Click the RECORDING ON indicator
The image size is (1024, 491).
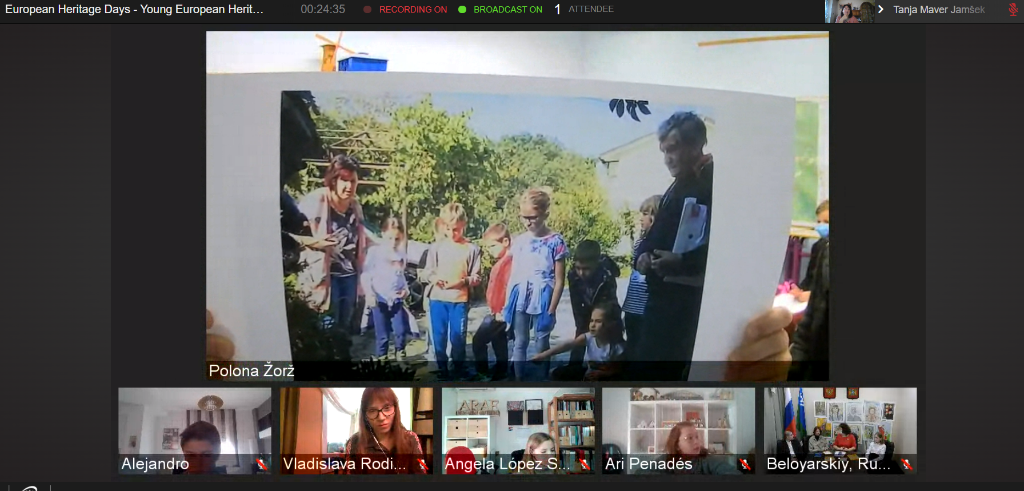pos(405,10)
